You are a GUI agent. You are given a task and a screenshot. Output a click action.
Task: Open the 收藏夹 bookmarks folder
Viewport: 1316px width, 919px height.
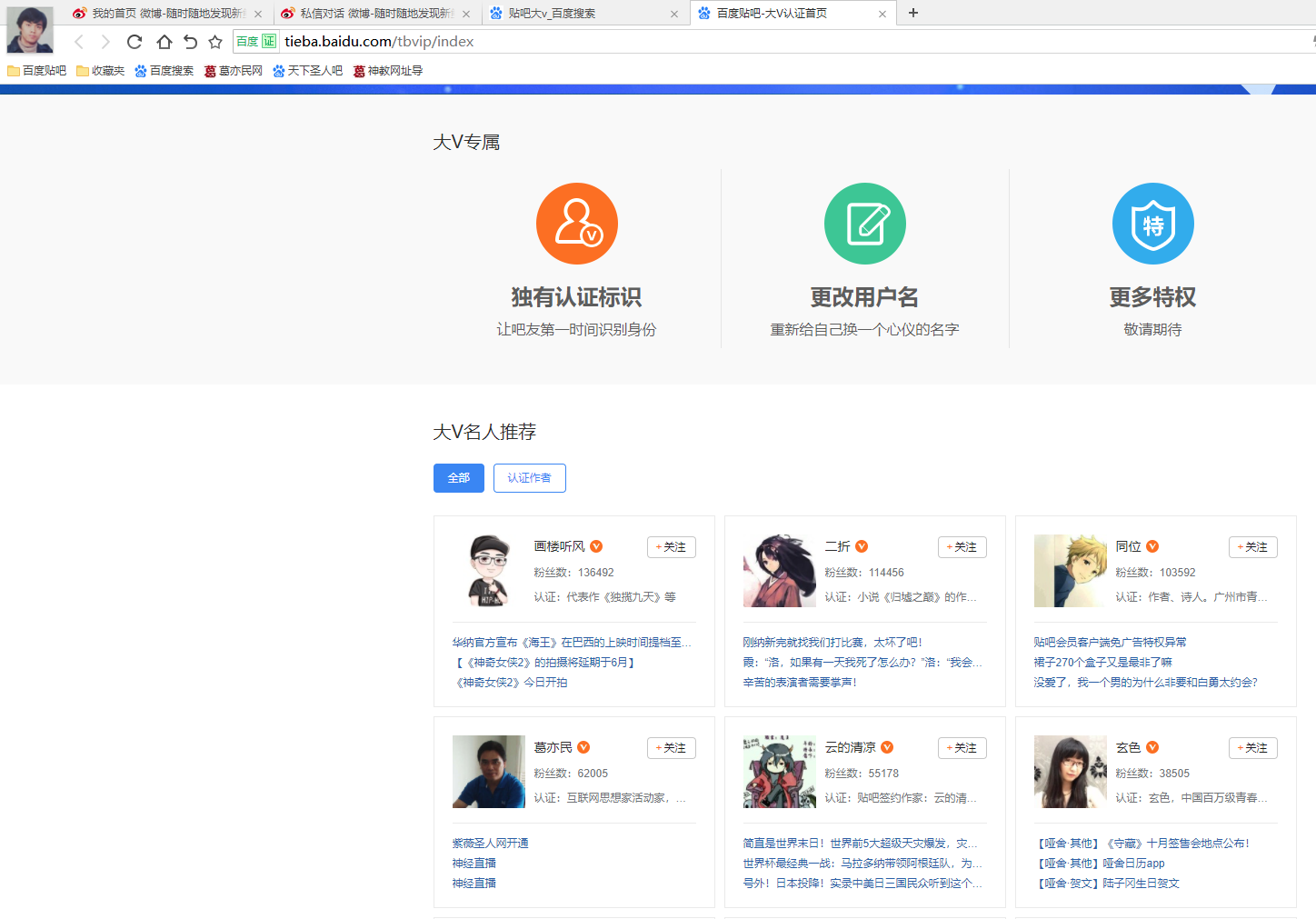(101, 71)
